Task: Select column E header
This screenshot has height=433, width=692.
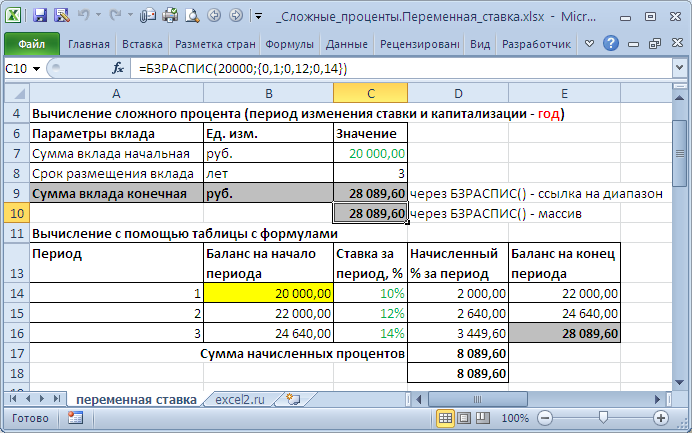Action: [564, 93]
